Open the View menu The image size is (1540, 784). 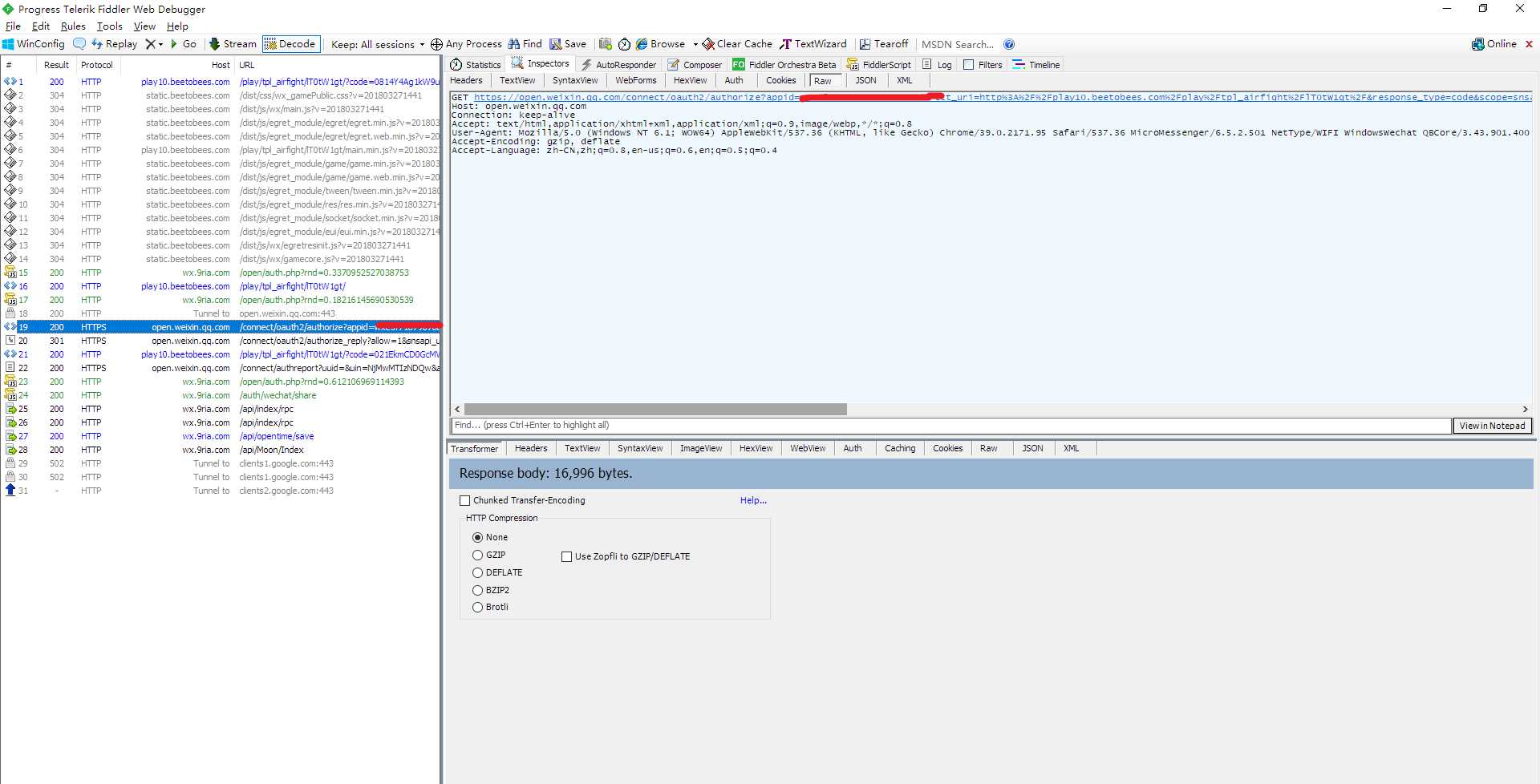144,26
